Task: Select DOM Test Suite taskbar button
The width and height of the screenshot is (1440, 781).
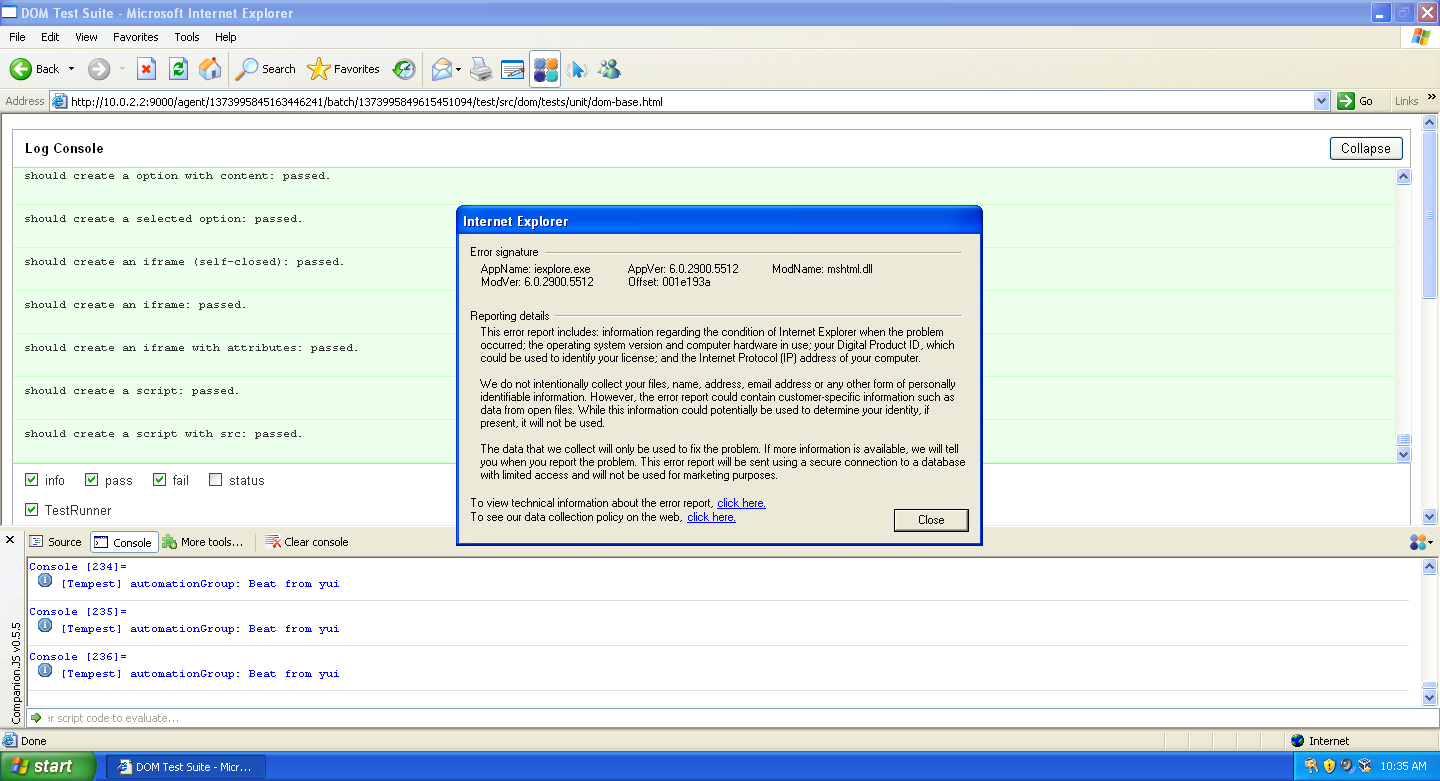Action: pyautogui.click(x=186, y=767)
